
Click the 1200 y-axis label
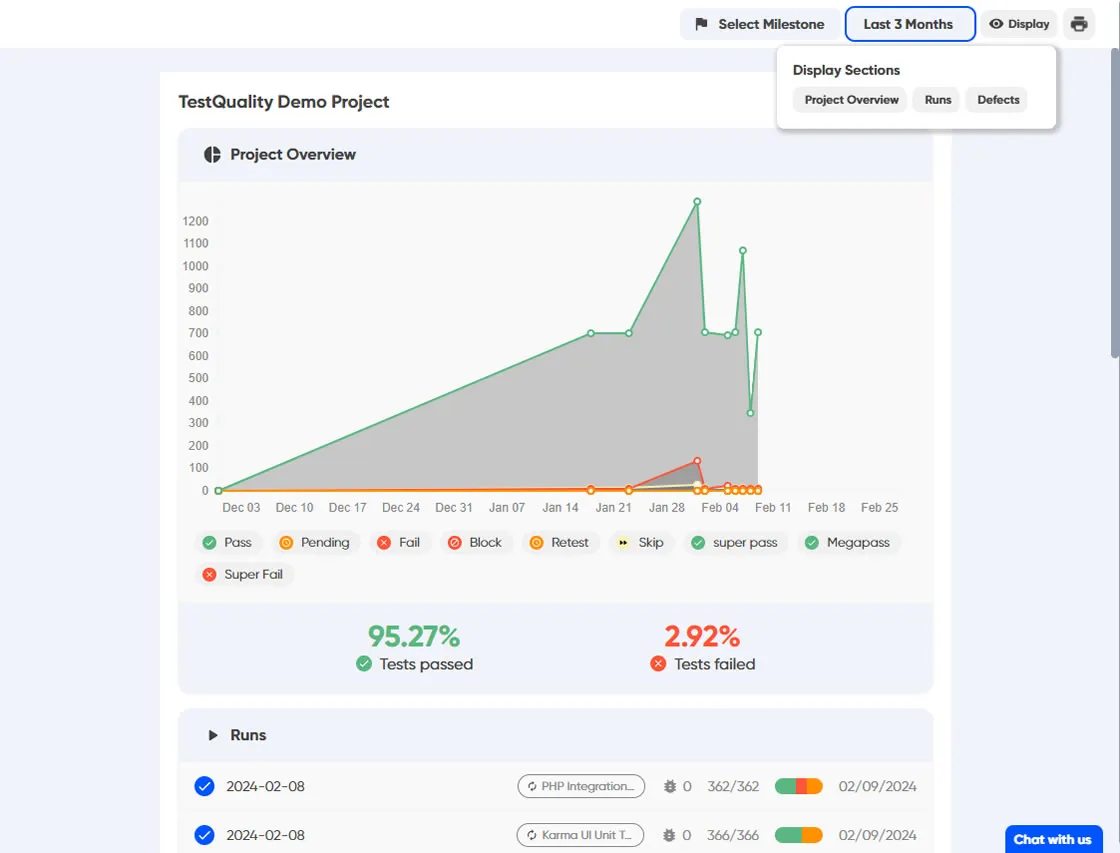pos(195,221)
